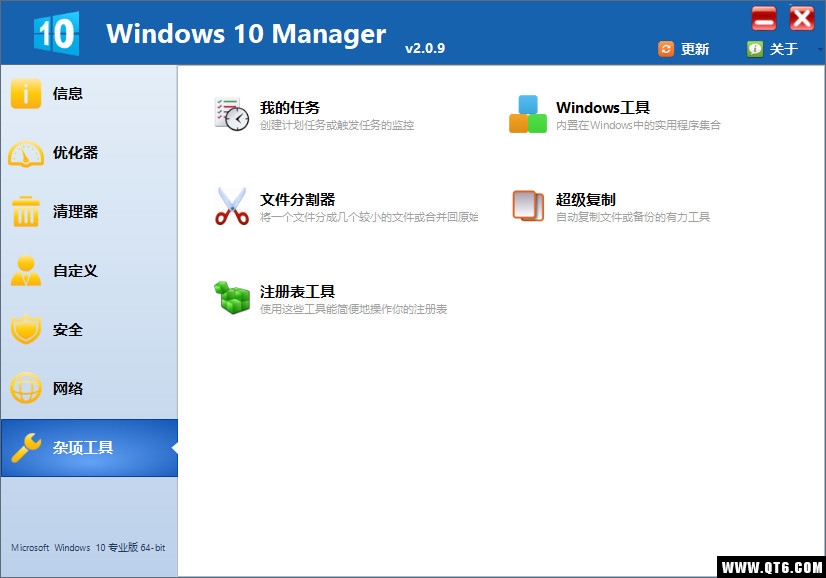
Task: Select the 清理器 trash can icon
Action: click(x=25, y=212)
